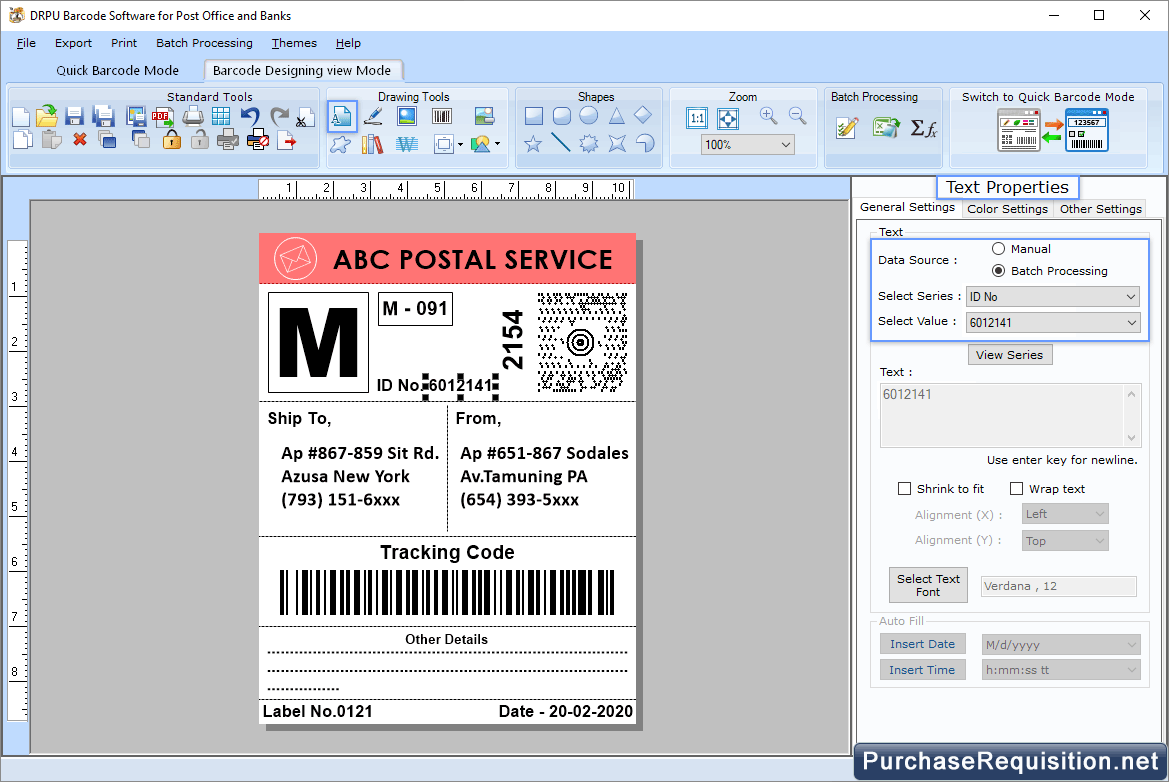Click the barcode under Tracking Code
Image resolution: width=1169 pixels, height=782 pixels.
(447, 593)
